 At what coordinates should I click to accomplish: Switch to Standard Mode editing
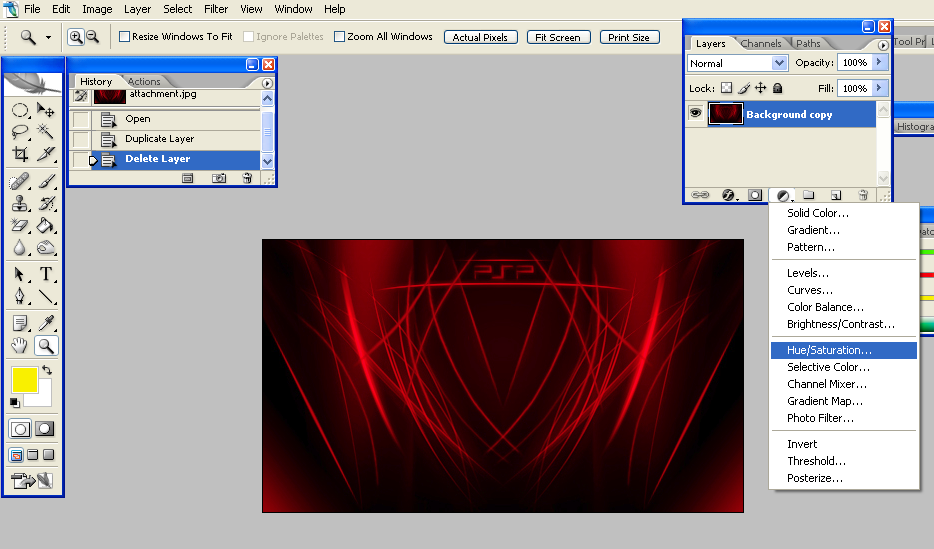point(20,429)
